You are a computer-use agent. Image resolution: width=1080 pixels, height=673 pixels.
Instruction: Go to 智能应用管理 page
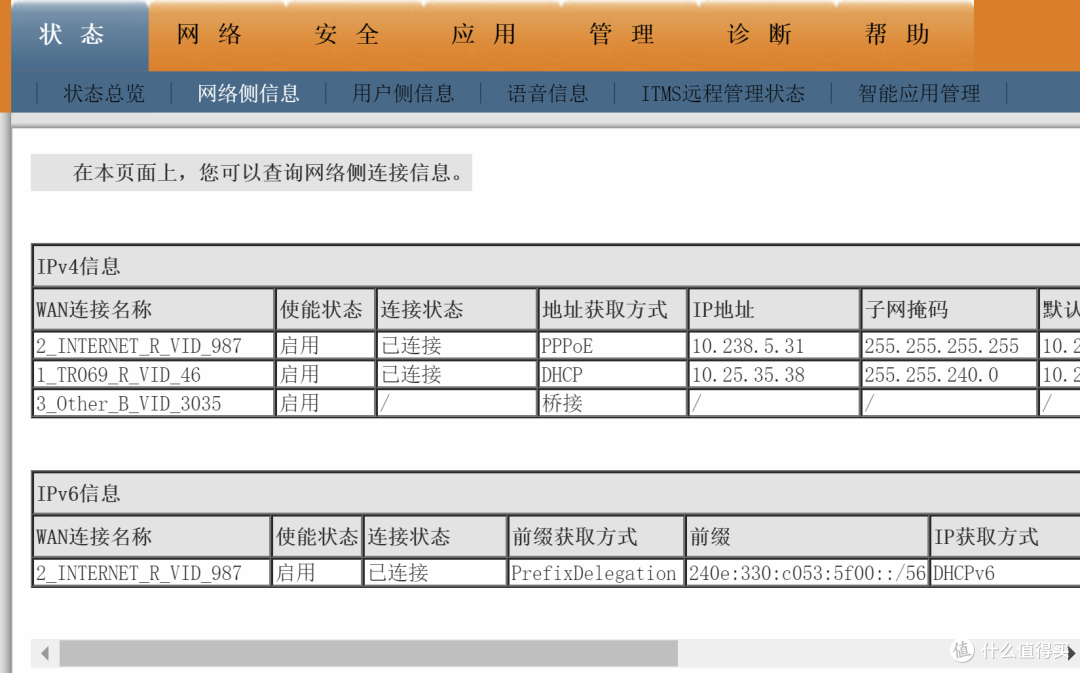coord(919,94)
